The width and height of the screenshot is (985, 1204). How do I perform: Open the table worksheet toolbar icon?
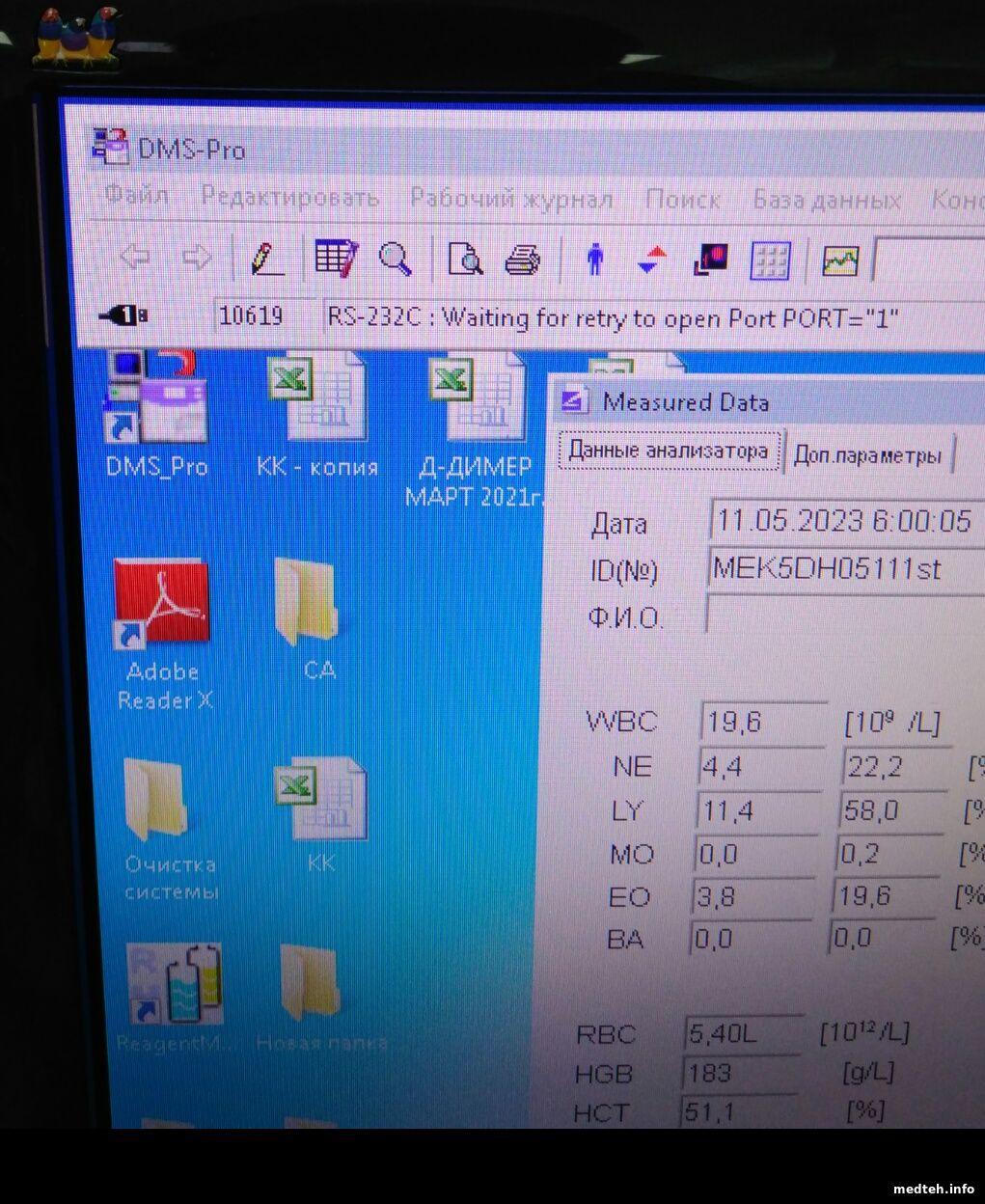coord(336,259)
